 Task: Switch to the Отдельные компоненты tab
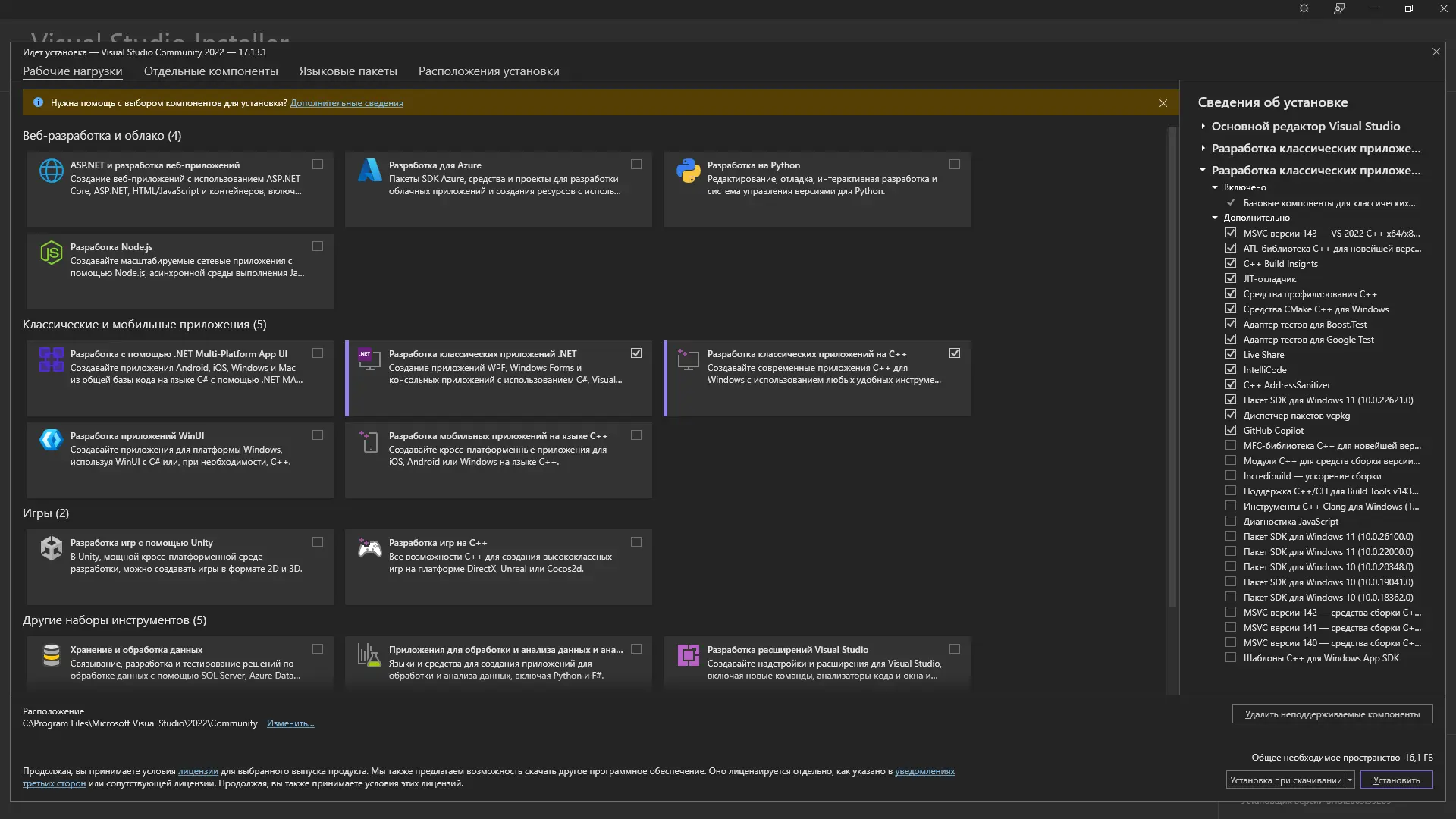211,71
